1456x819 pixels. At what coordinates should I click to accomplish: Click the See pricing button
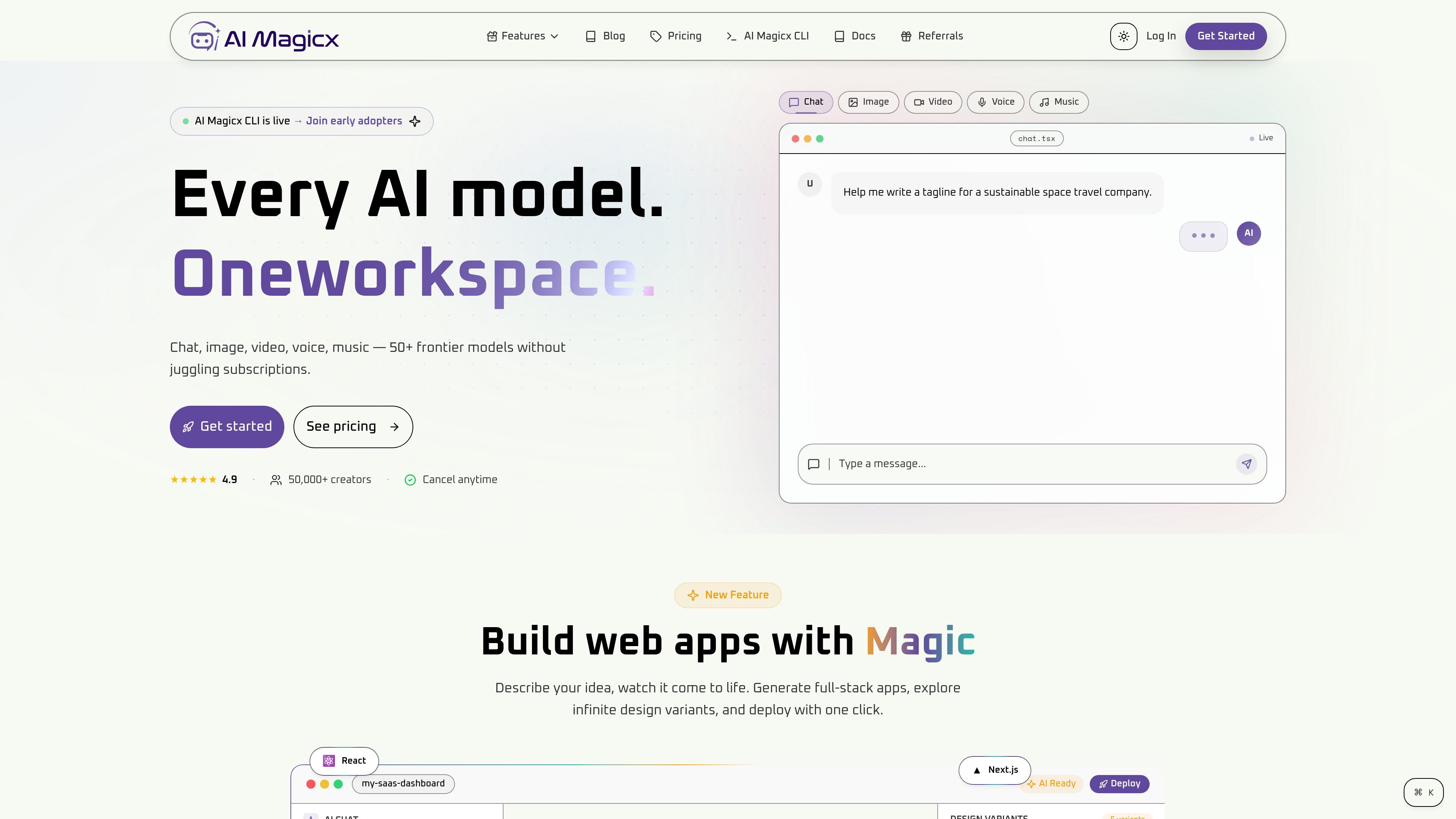tap(353, 427)
